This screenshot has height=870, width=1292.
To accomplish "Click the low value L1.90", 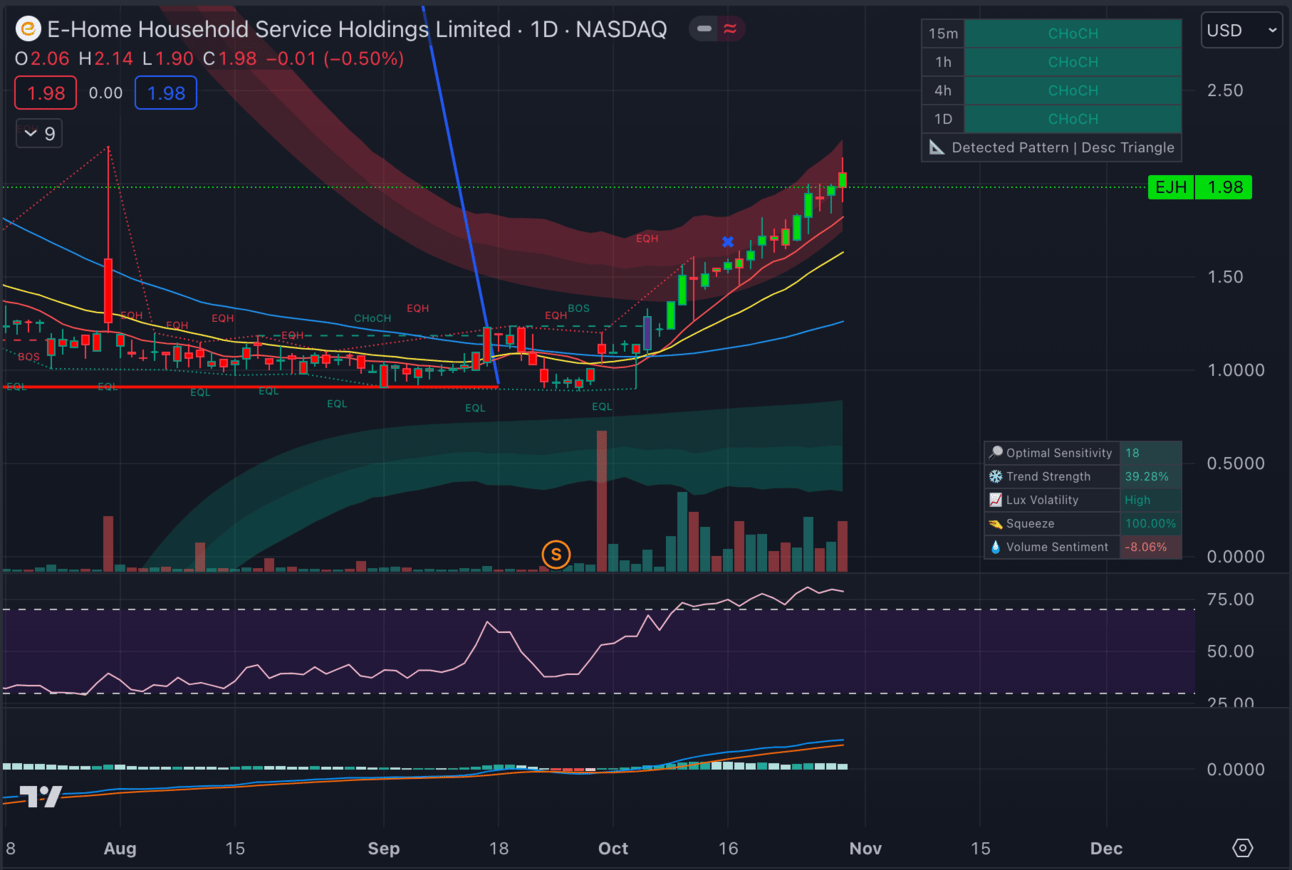I will tap(167, 59).
